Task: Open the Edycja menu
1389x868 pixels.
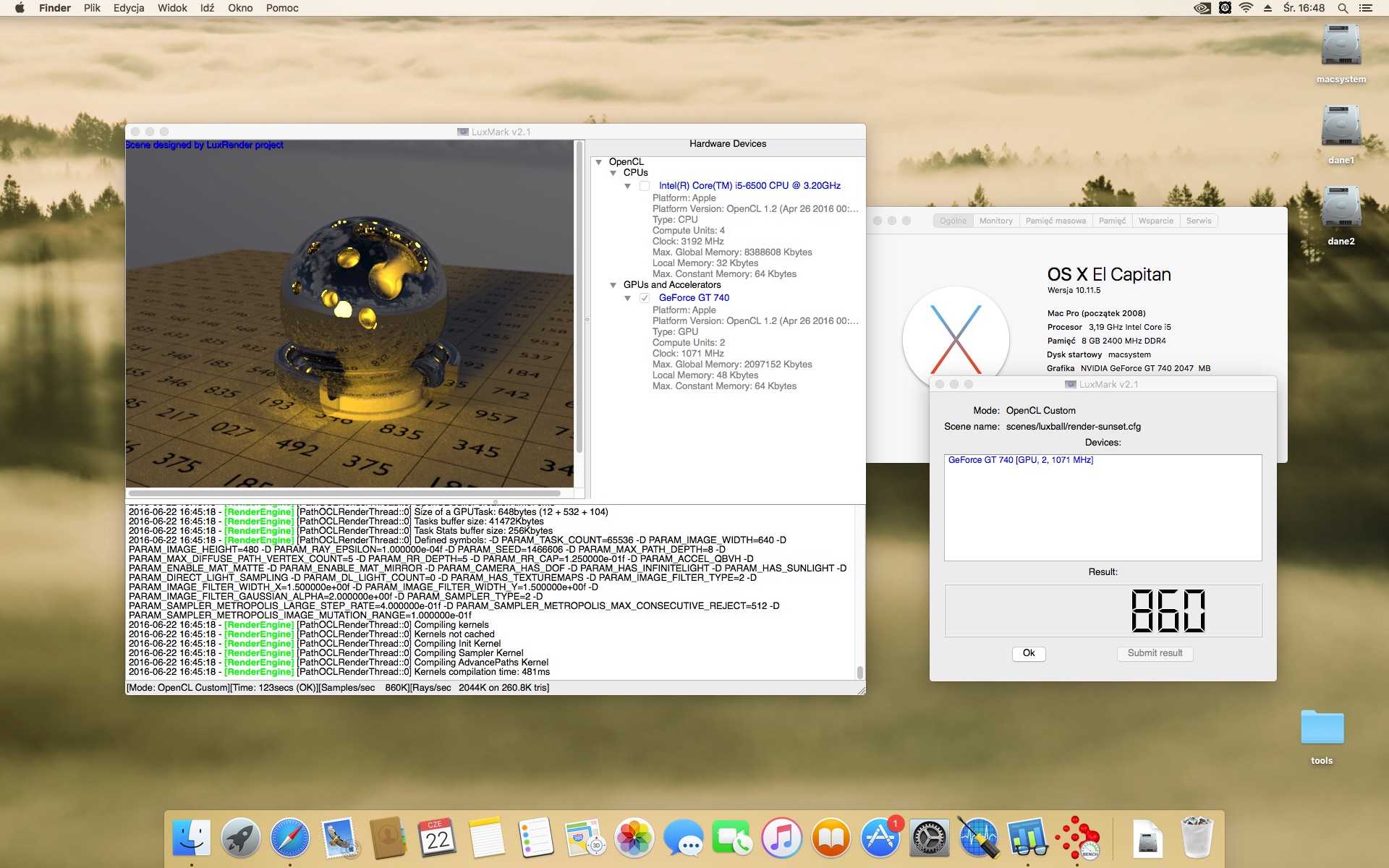Action: (129, 8)
